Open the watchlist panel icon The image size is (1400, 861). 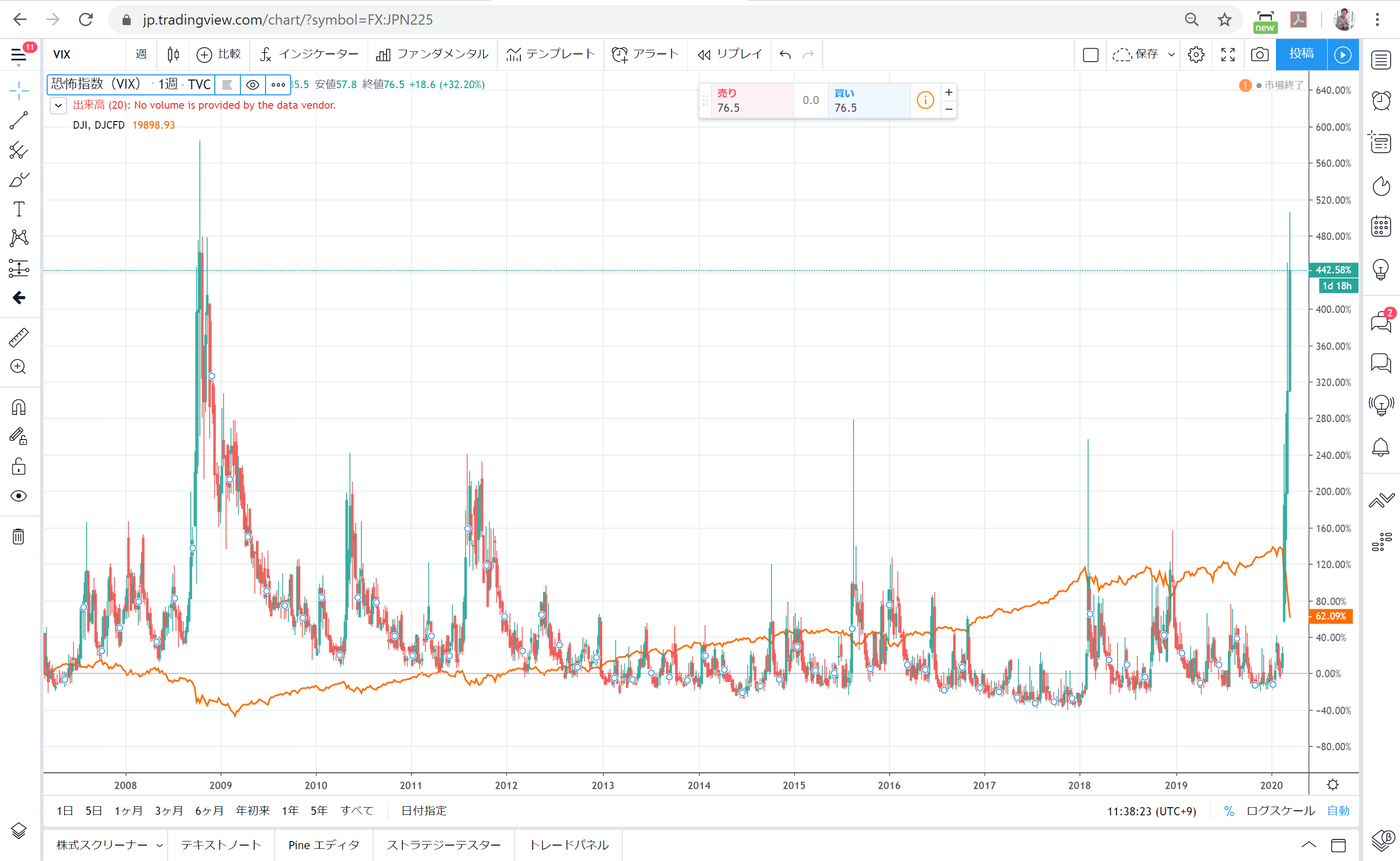pos(1381,60)
